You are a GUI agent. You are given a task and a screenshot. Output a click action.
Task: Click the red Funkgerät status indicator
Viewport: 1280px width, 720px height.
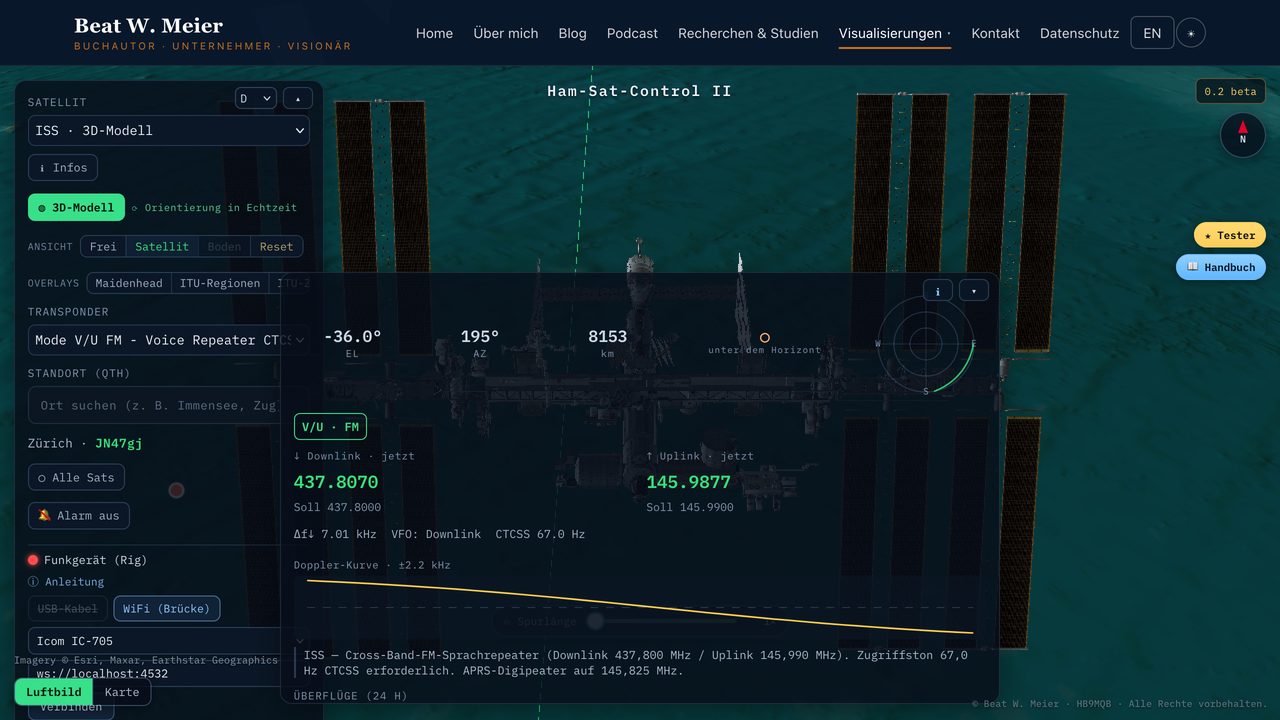33,560
